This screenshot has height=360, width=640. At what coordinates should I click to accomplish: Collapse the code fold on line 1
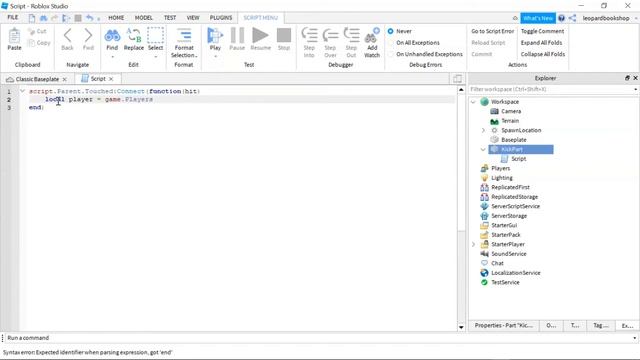[x=22, y=91]
